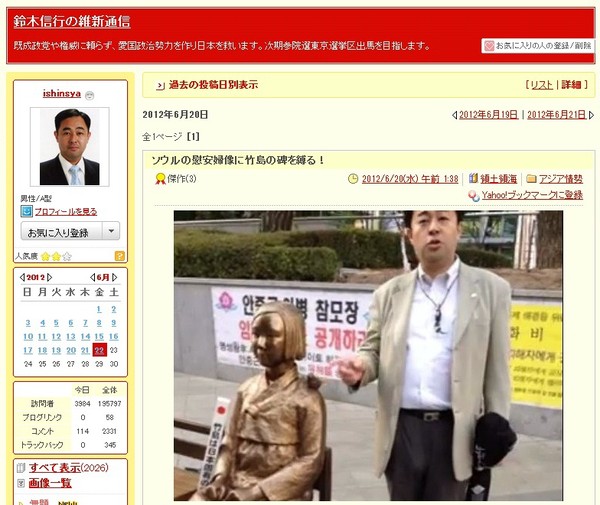
Task: Click the お気に入りの人の登録/削除 button
Action: click(x=538, y=45)
